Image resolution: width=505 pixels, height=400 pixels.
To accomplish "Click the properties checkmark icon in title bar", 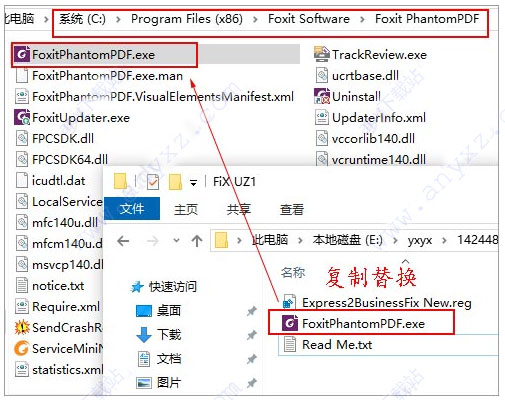I will 153,182.
